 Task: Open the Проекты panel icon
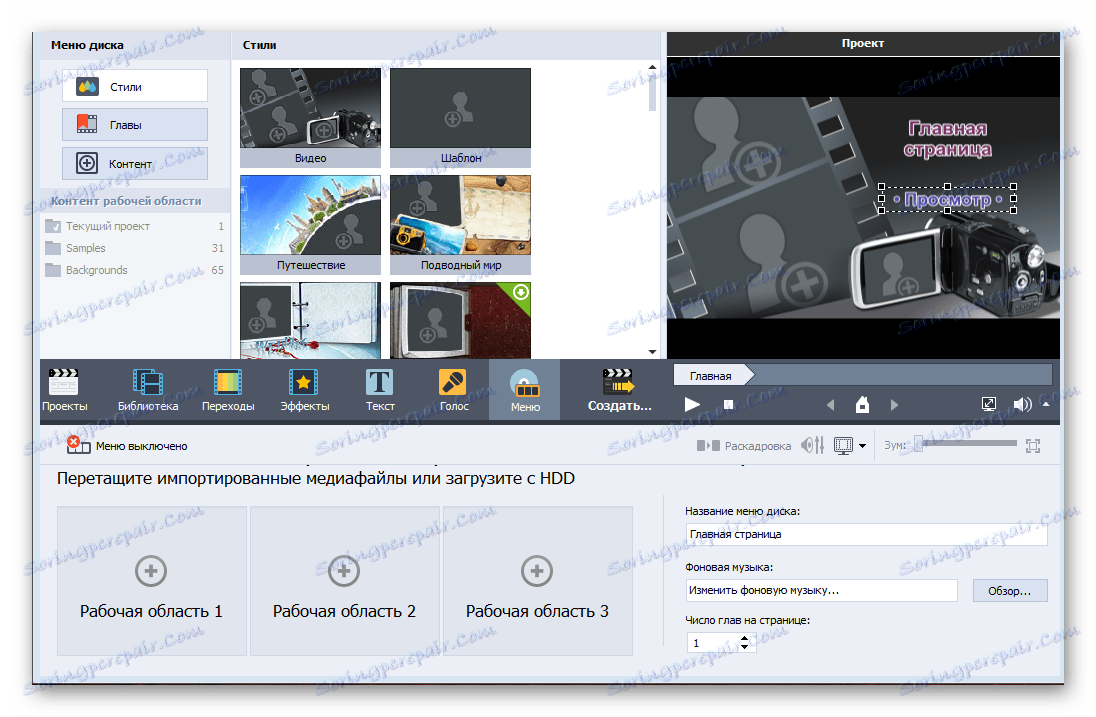pyautogui.click(x=63, y=381)
